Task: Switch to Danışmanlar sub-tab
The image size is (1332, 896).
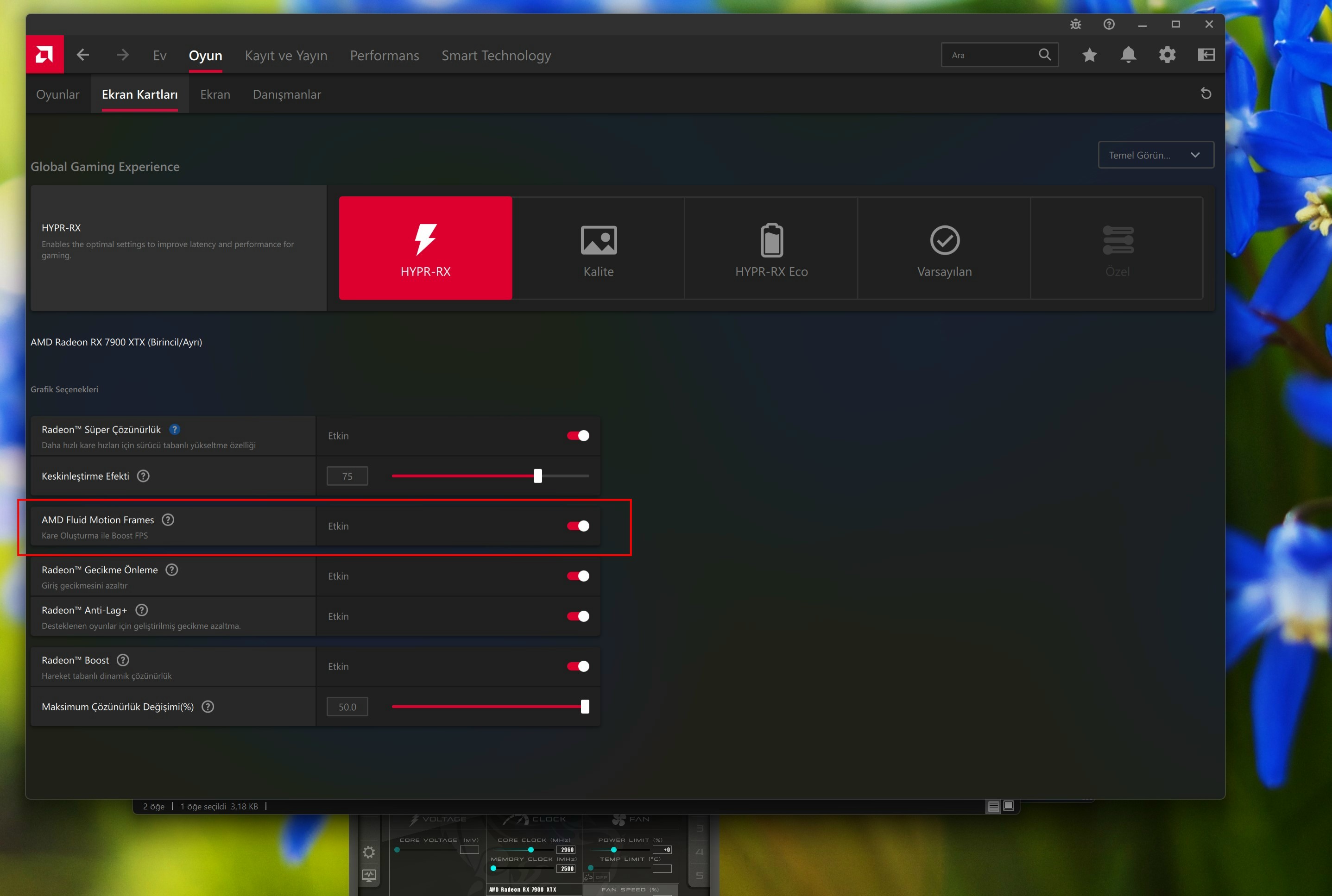Action: coord(287,94)
